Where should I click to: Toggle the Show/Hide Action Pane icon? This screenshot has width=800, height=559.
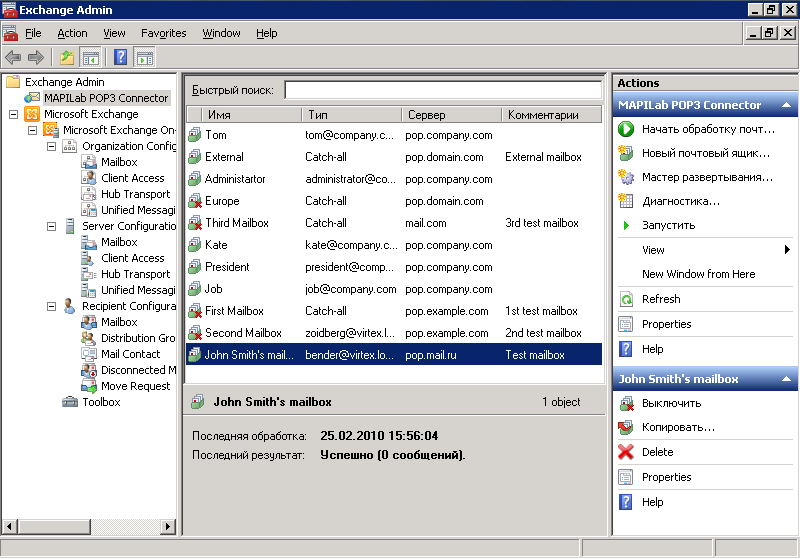coord(144,58)
